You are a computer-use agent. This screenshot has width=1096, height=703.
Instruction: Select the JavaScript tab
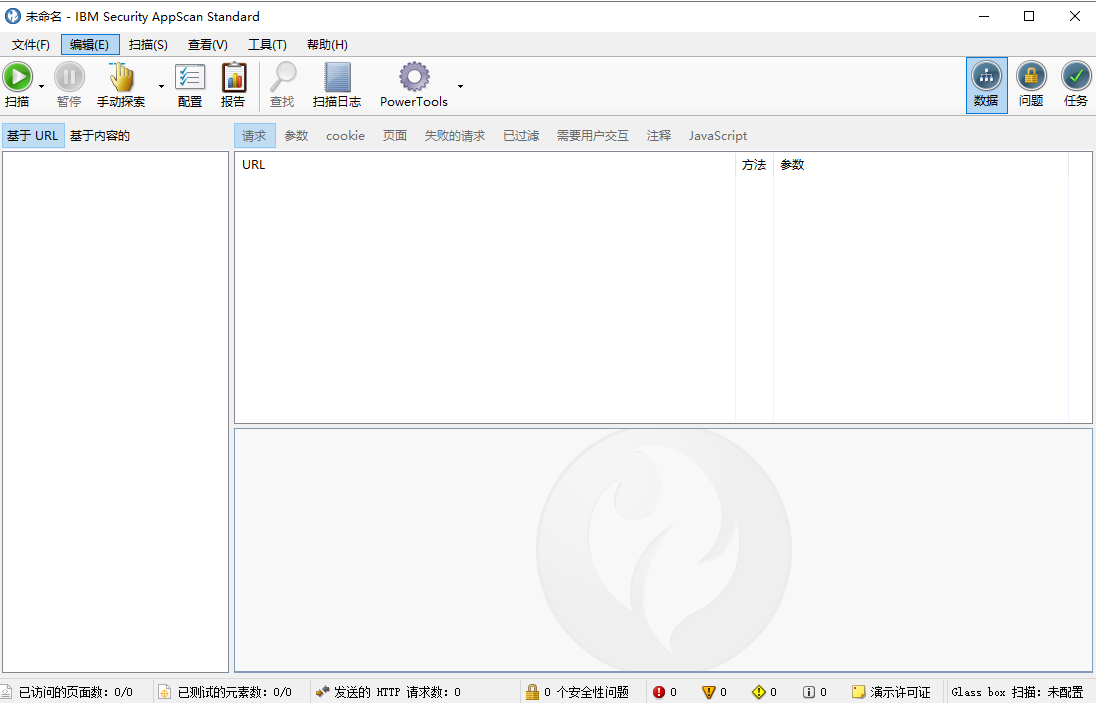[718, 136]
